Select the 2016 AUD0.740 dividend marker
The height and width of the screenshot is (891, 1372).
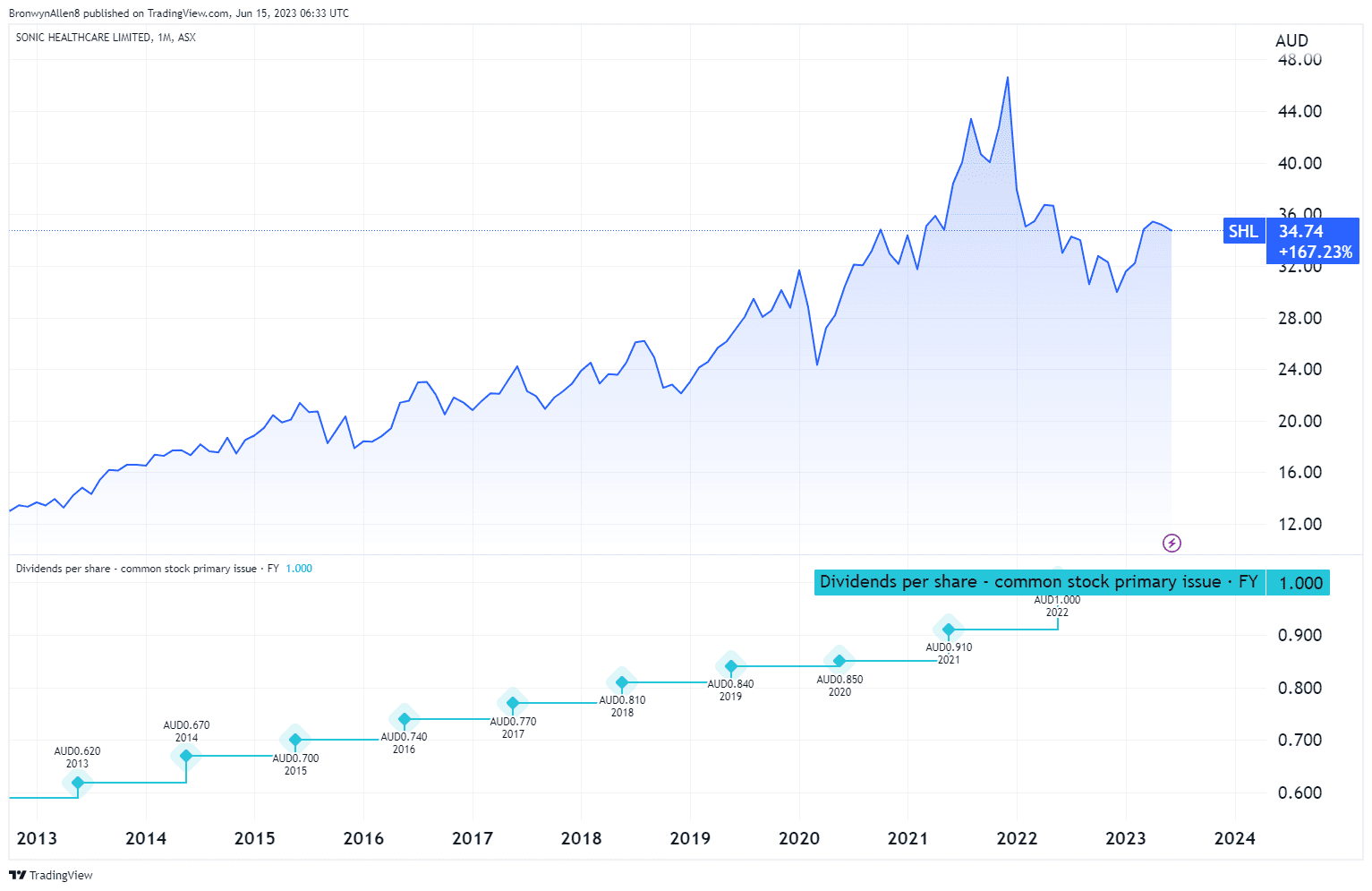(404, 719)
